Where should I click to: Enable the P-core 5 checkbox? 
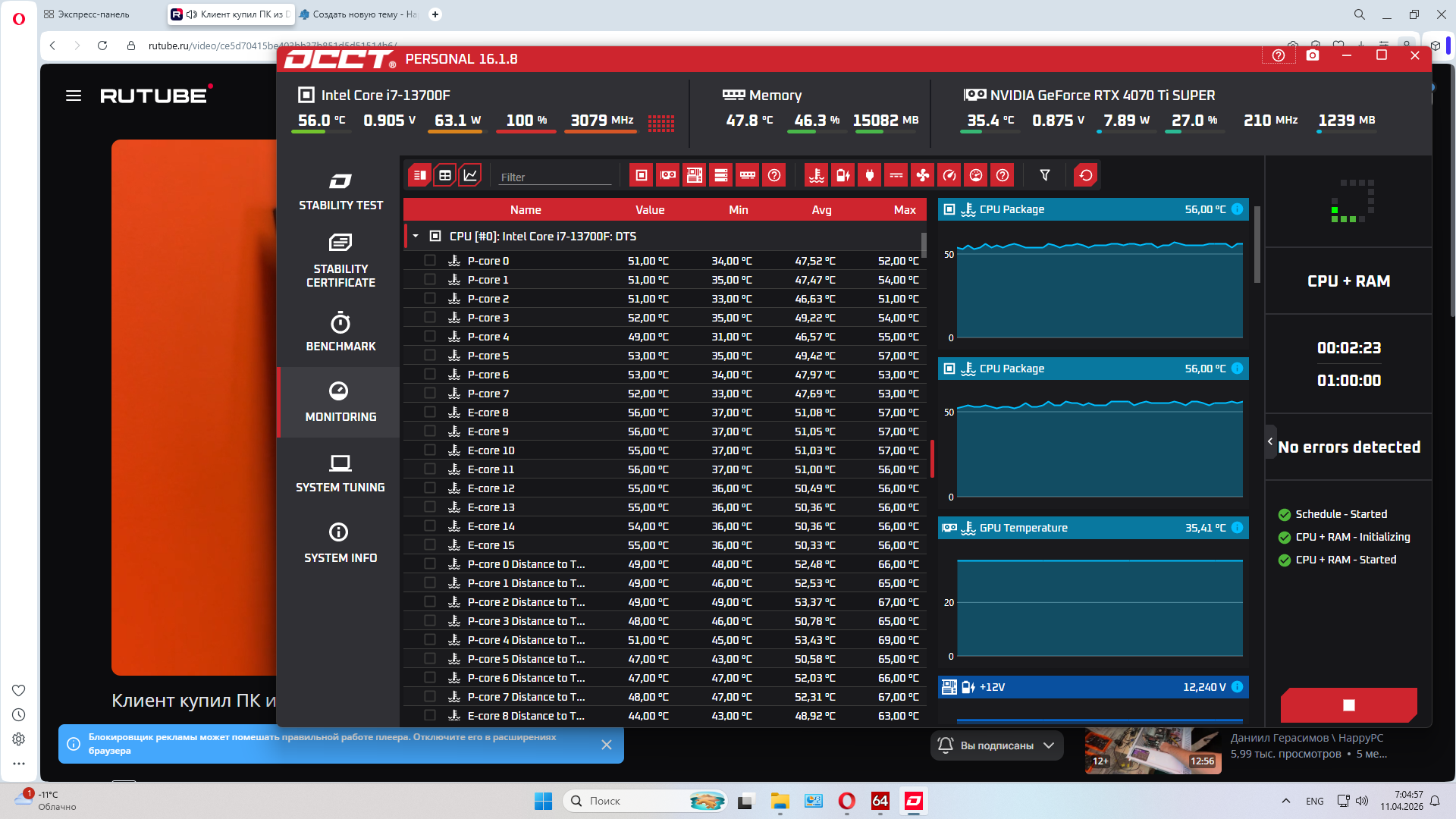coord(430,356)
